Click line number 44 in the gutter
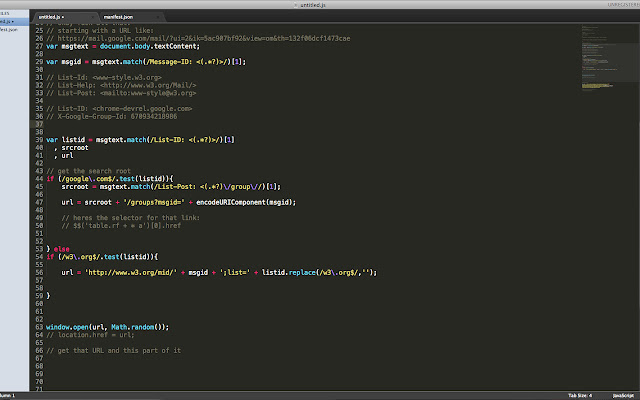 click(x=39, y=179)
